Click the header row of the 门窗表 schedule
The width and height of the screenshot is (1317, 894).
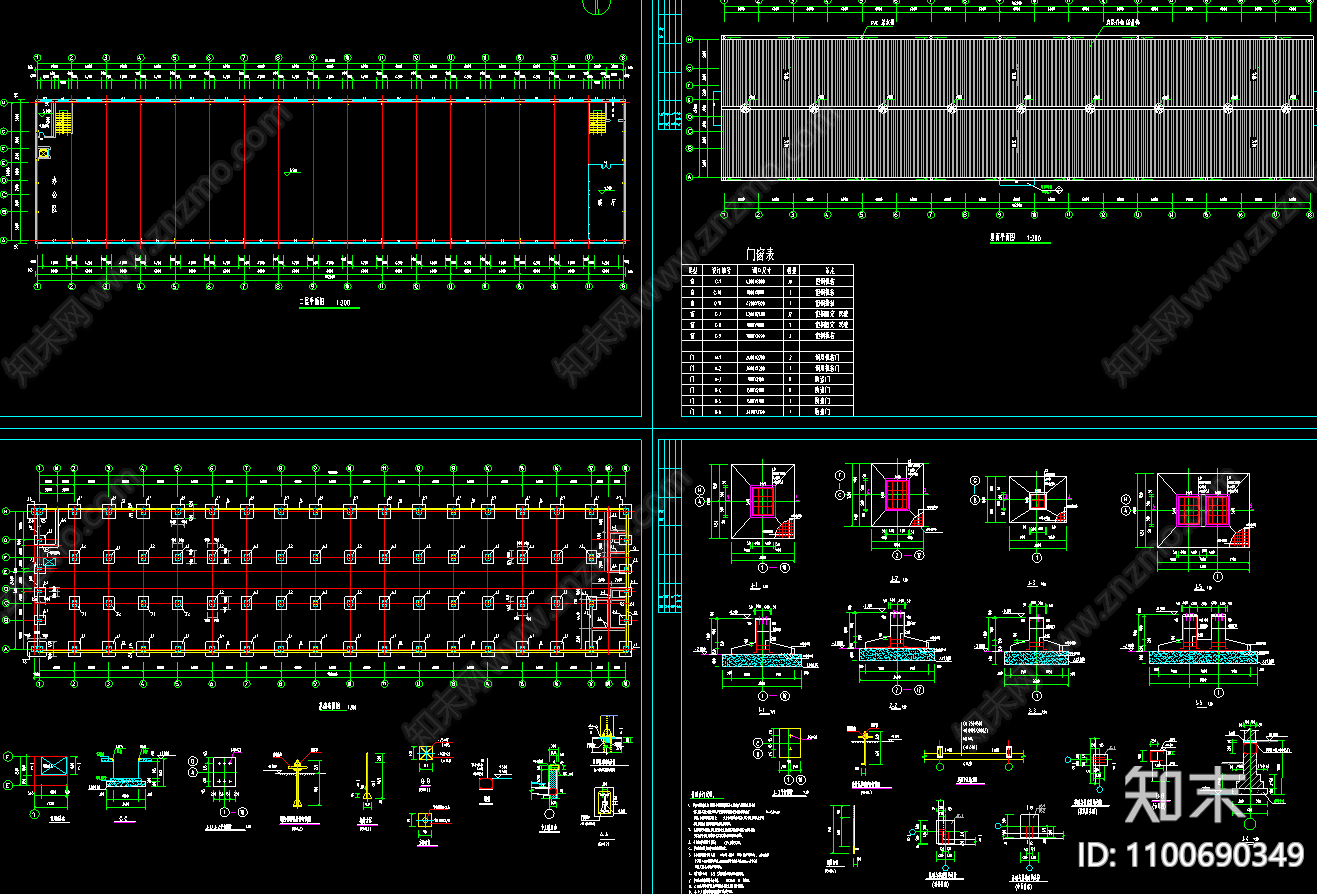(768, 271)
